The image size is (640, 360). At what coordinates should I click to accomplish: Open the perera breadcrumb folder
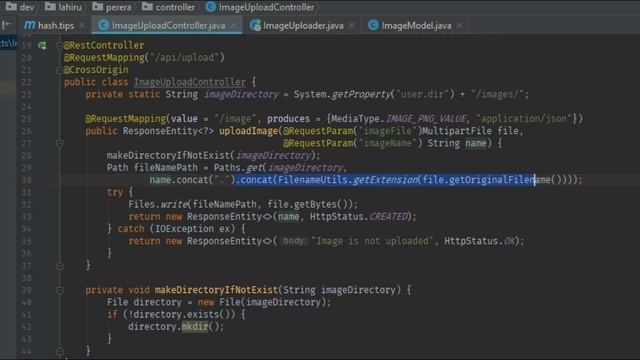coord(112,7)
